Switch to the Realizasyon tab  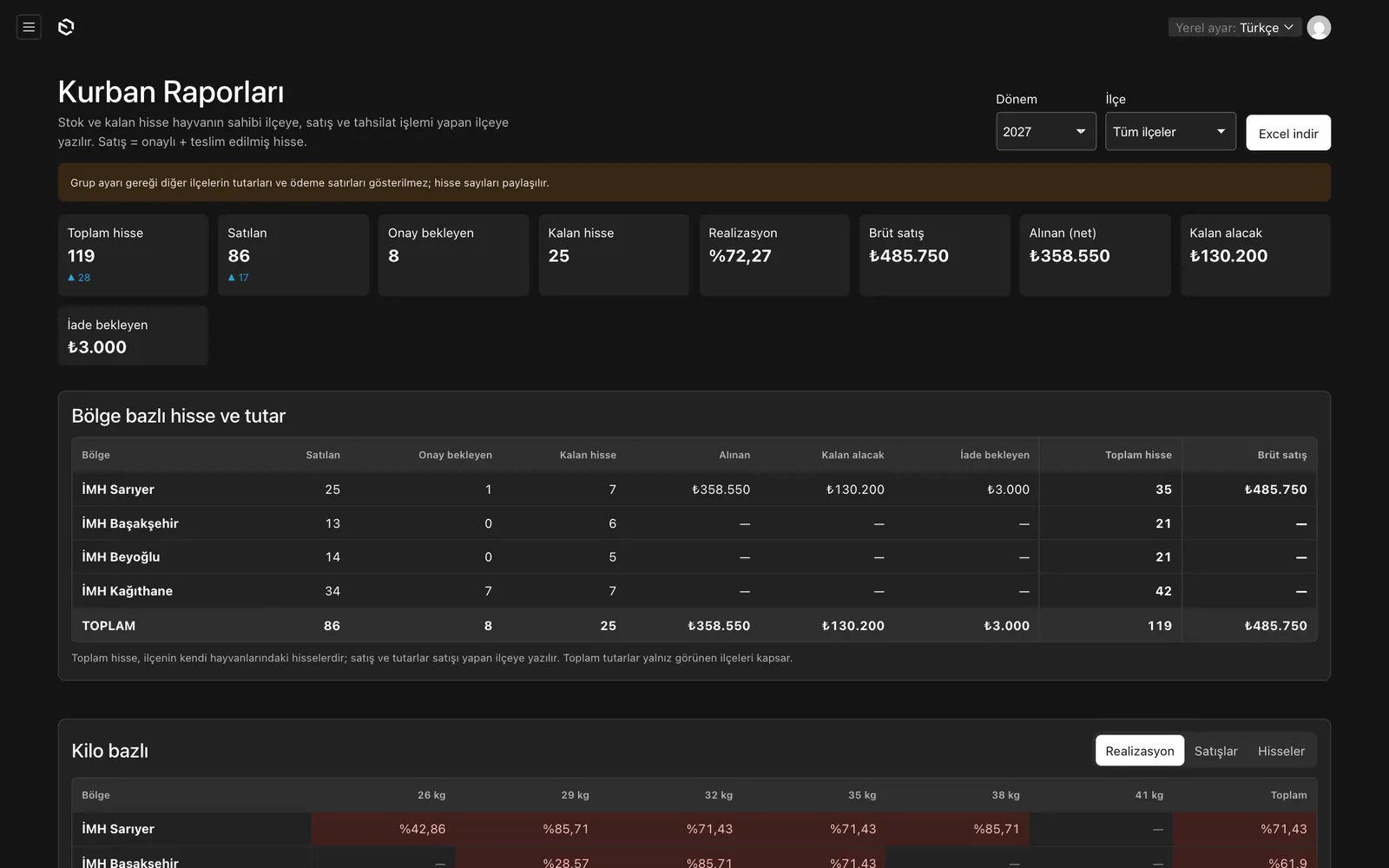tap(1140, 751)
